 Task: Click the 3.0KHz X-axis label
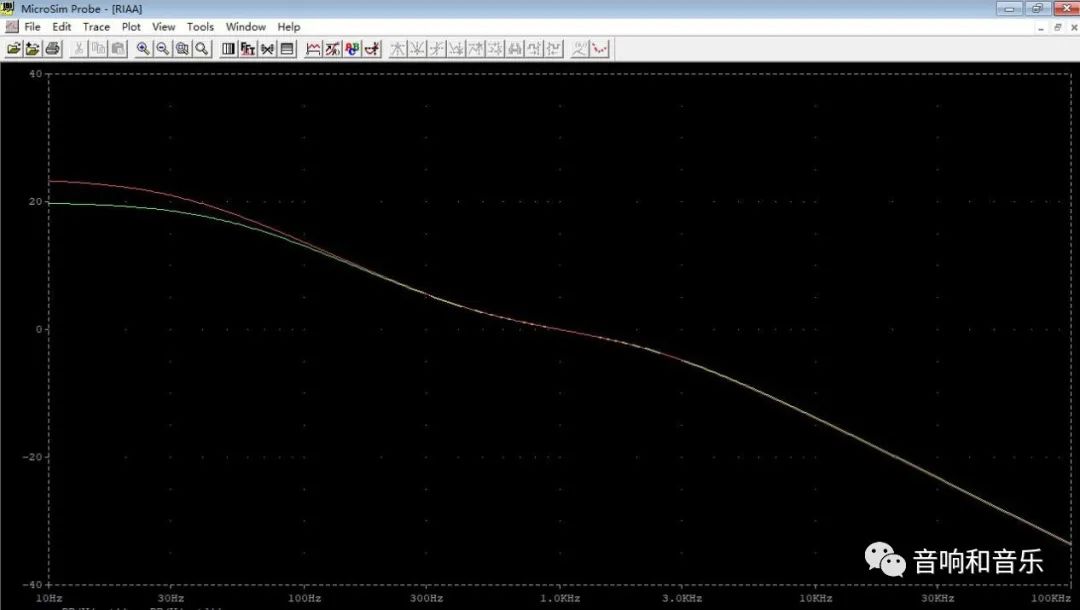682,598
